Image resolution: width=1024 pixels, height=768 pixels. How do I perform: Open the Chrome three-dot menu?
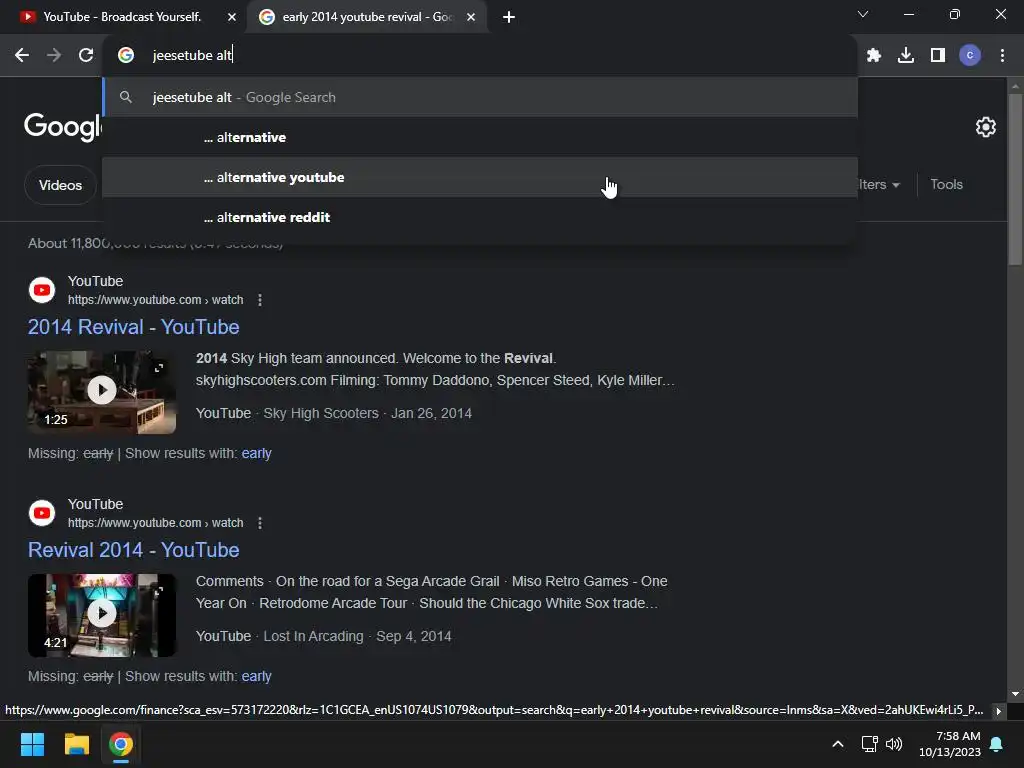[x=1002, y=56]
